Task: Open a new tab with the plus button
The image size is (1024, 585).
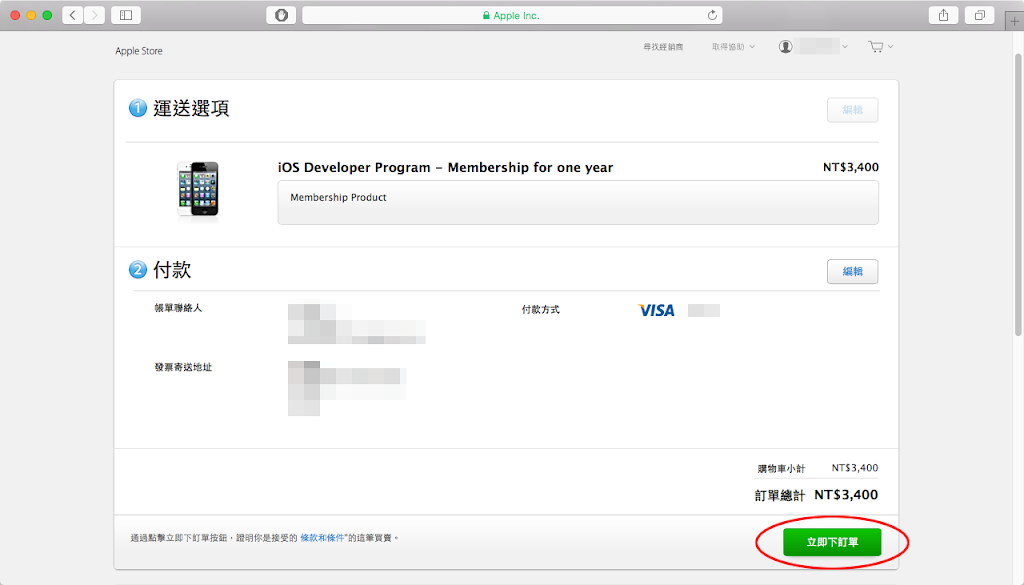Action: click(1015, 22)
